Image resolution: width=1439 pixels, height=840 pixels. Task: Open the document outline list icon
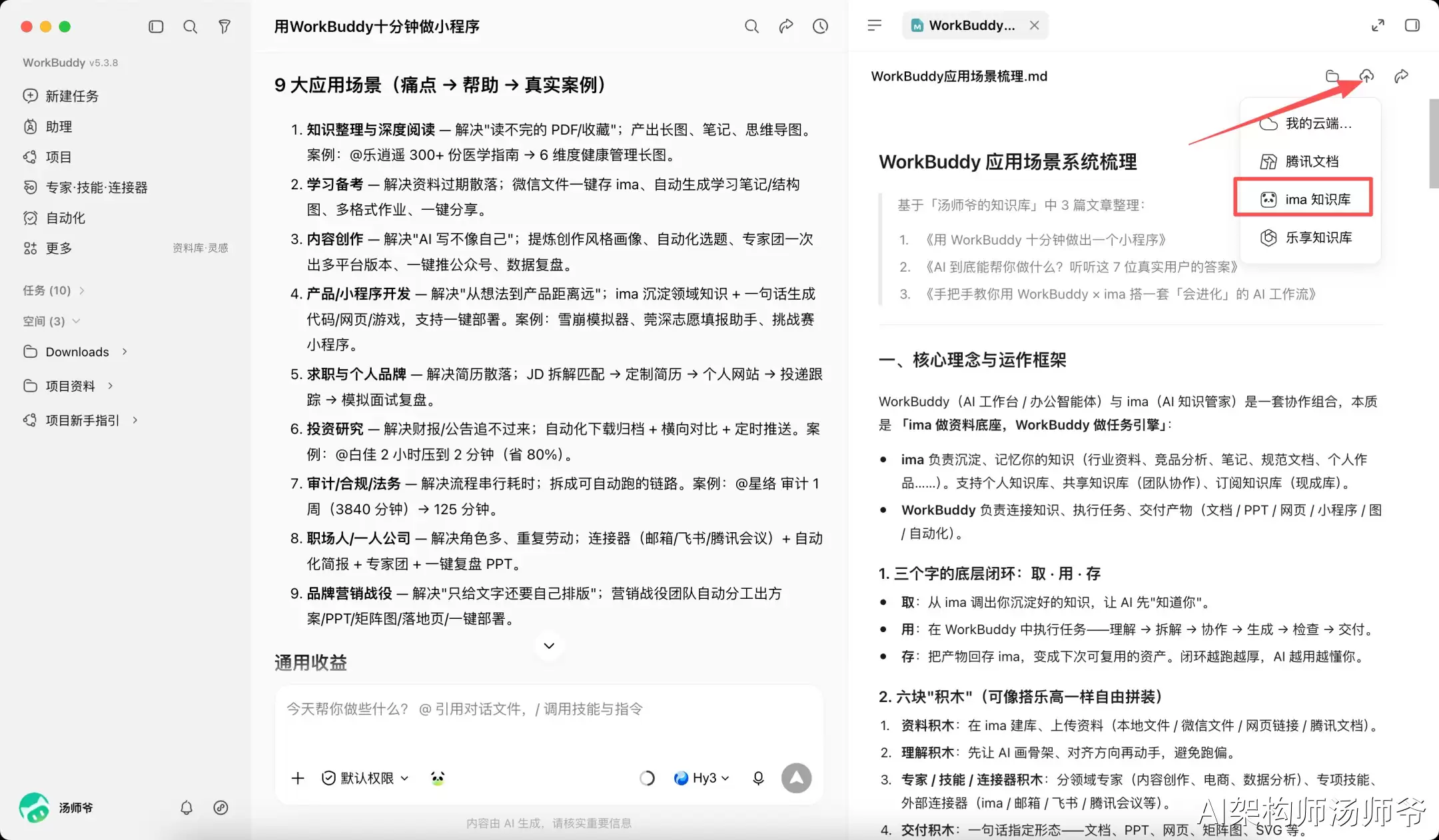(875, 25)
